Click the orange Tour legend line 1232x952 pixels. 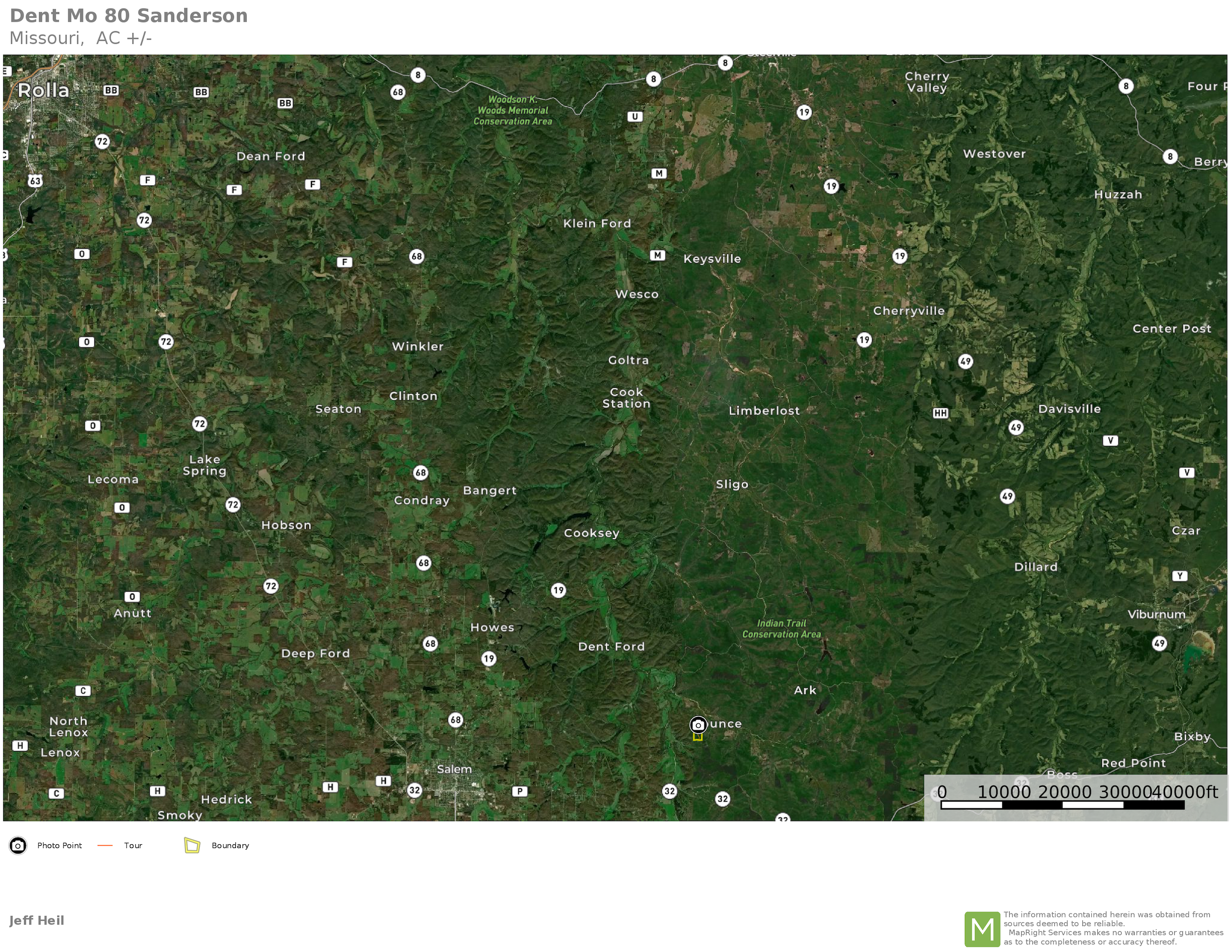(105, 845)
